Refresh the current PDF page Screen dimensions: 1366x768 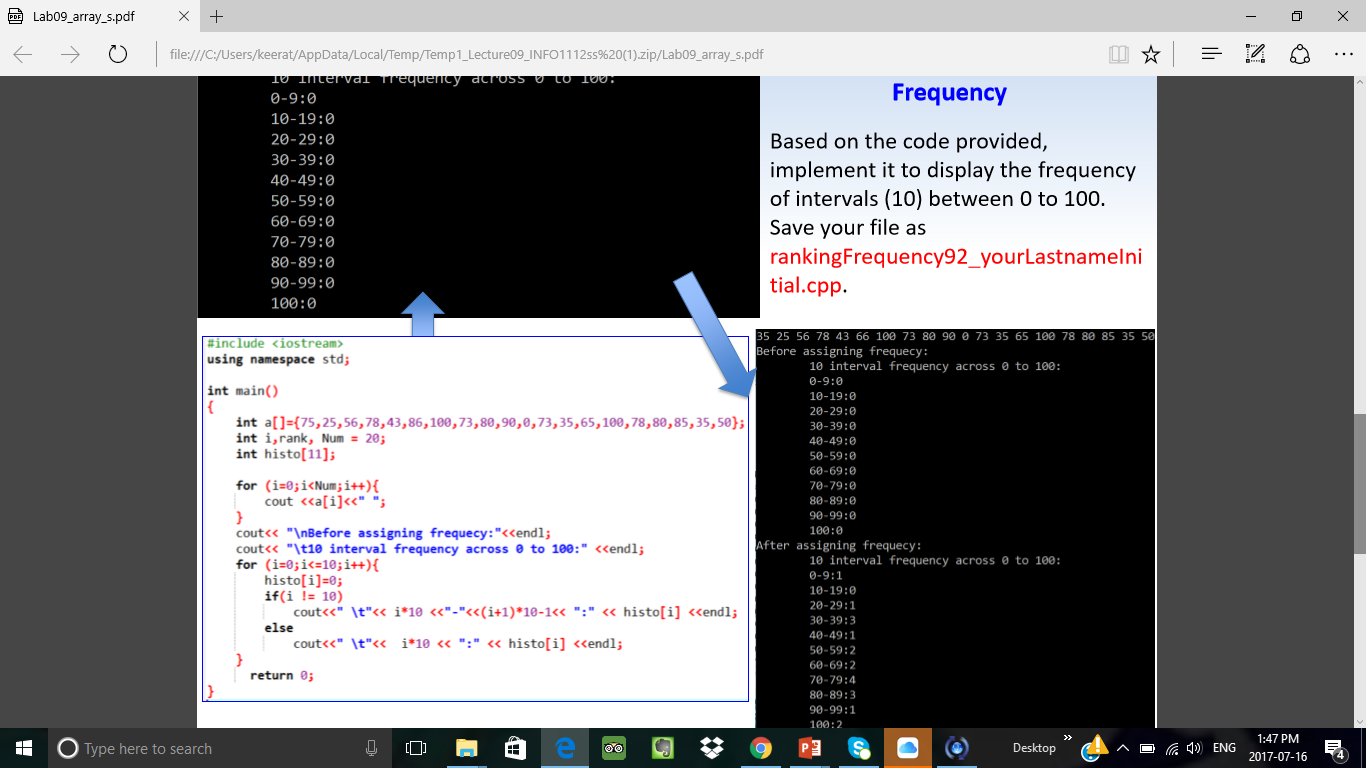click(x=117, y=54)
